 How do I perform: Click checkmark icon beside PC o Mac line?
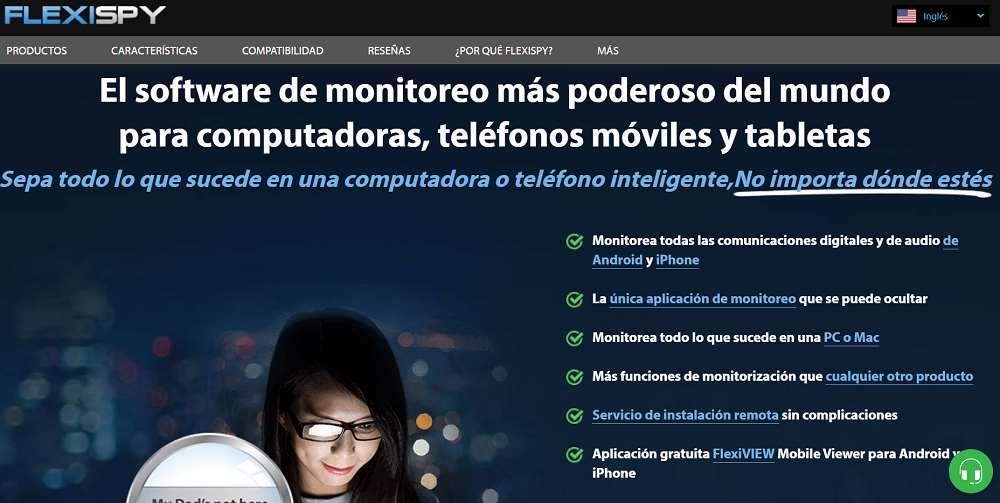[x=575, y=338]
